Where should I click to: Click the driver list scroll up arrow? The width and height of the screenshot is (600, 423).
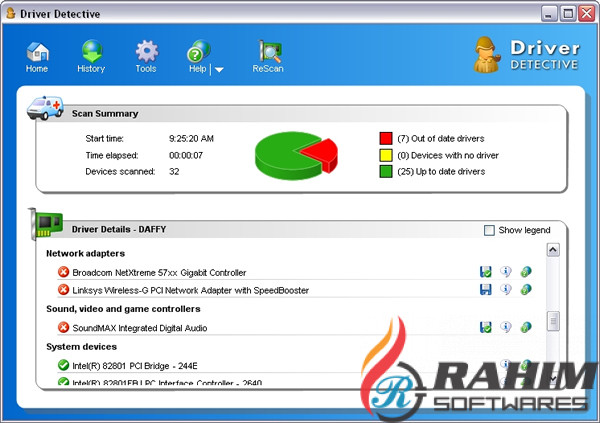[x=553, y=250]
